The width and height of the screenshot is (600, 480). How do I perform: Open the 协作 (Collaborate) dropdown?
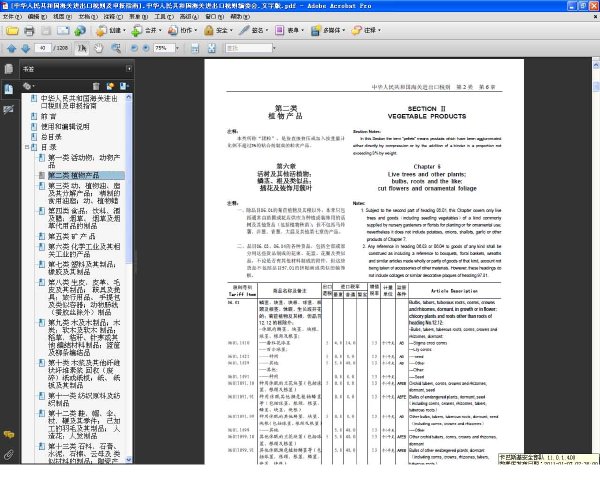click(182, 31)
